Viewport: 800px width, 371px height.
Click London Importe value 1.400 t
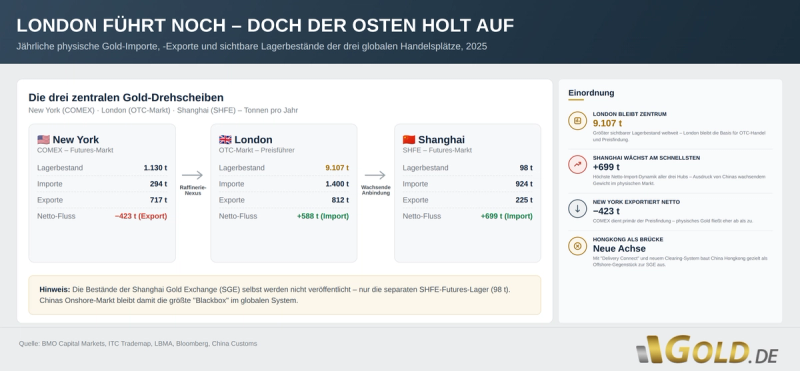point(337,184)
